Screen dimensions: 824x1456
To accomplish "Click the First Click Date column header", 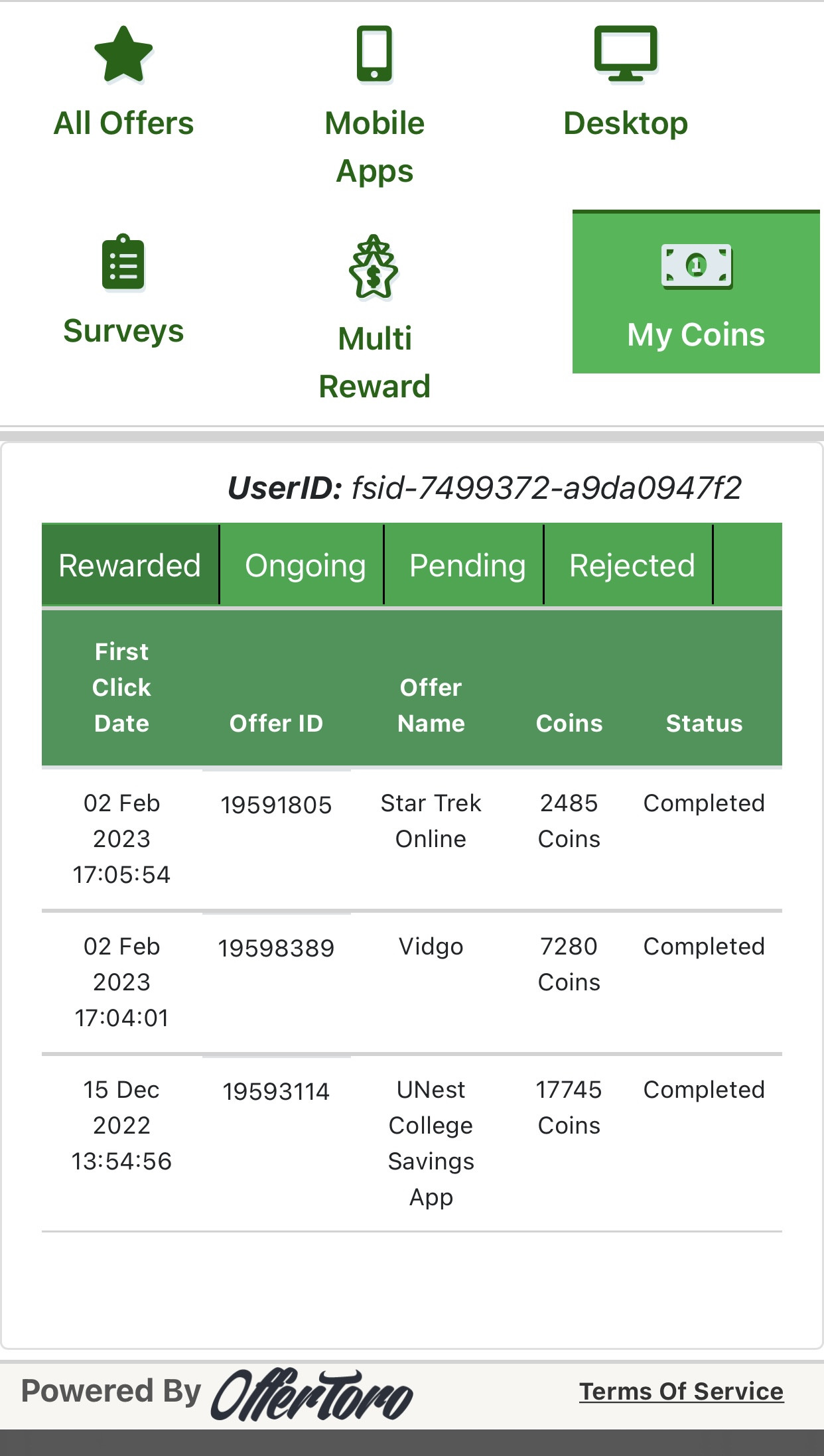I will coord(122,687).
